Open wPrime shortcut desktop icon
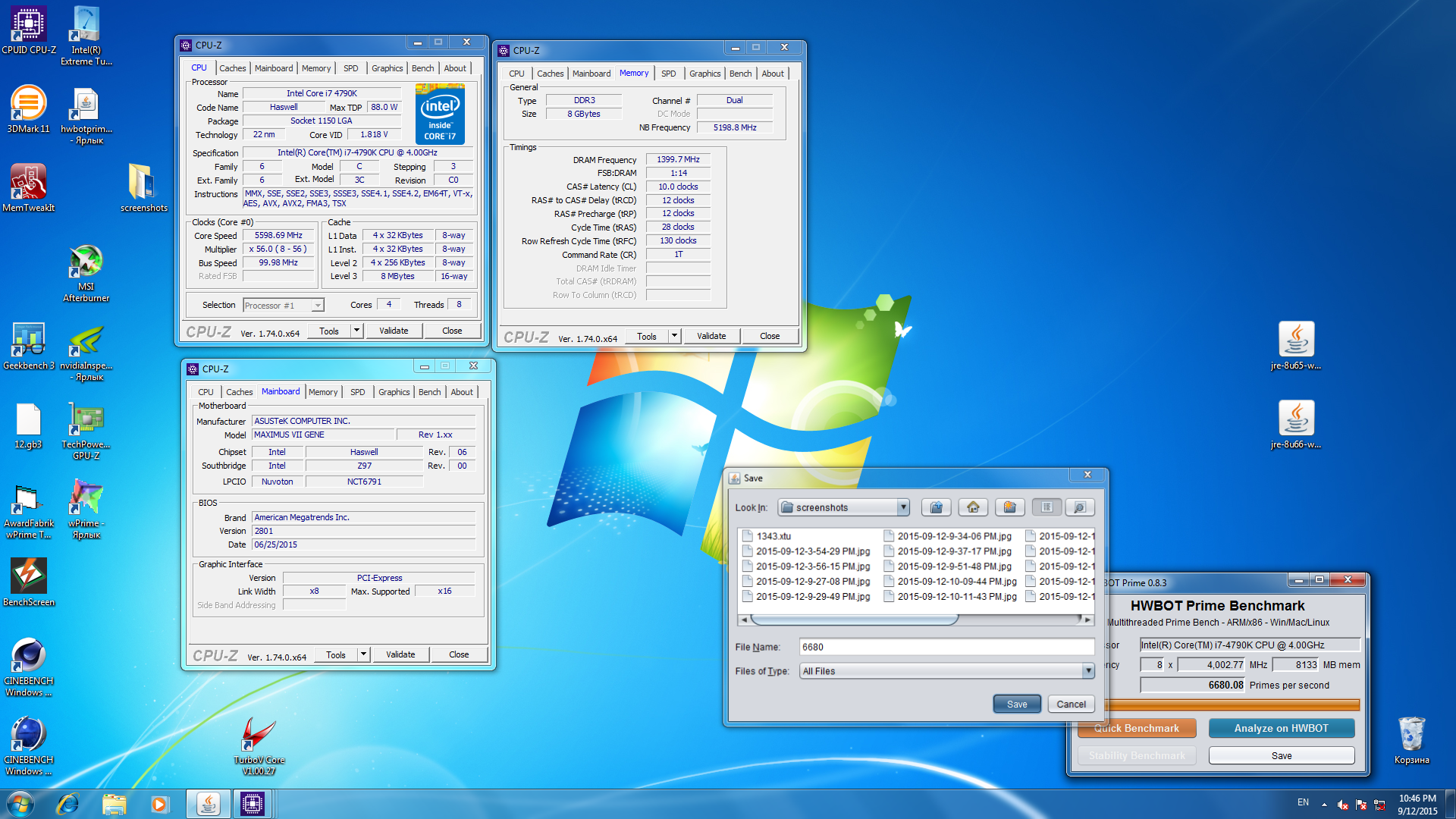 86,510
